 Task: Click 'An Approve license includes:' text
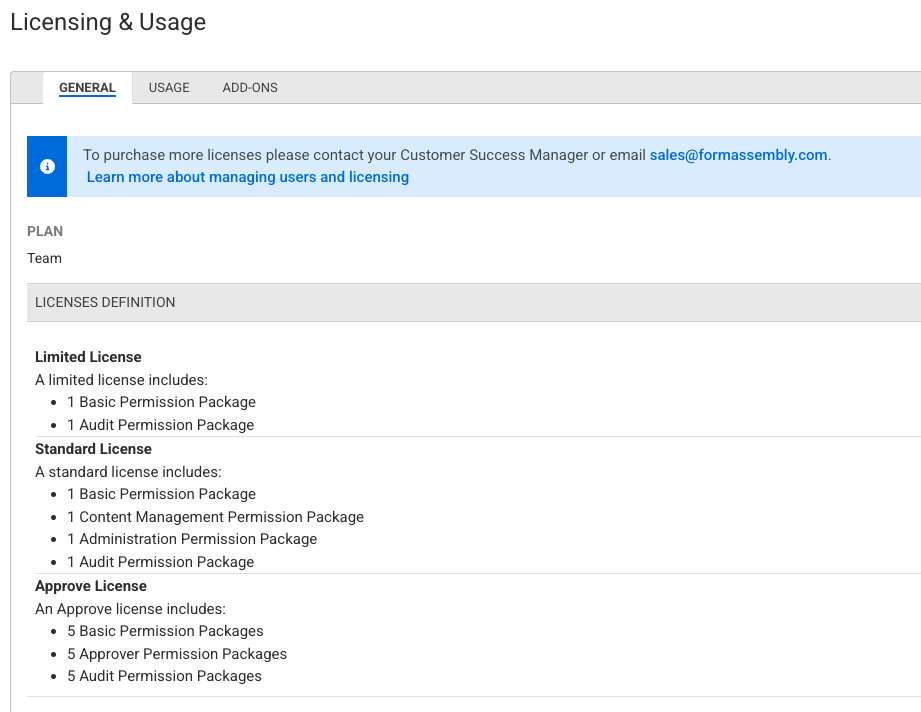[130, 609]
